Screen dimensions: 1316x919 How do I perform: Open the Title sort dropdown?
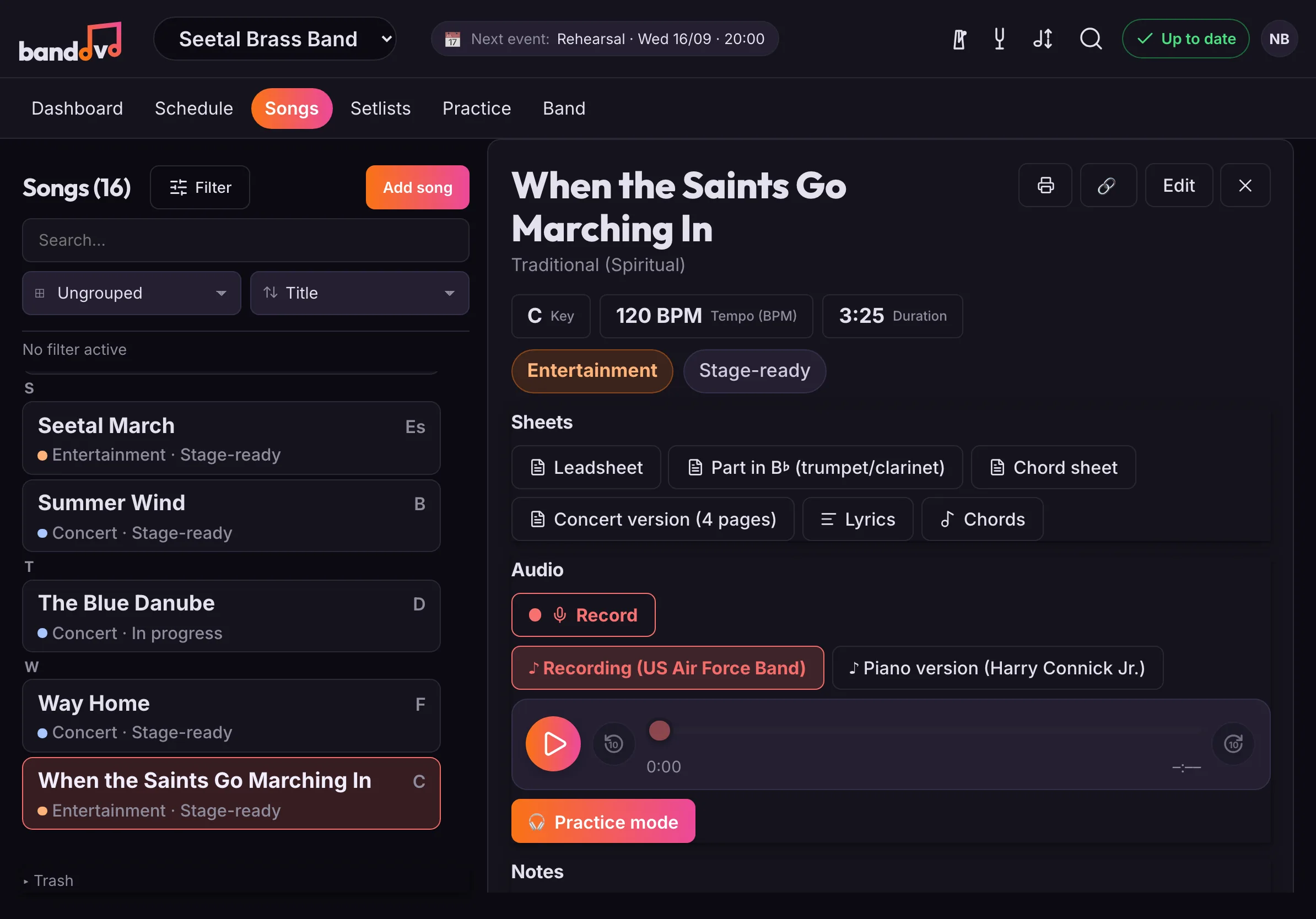[359, 293]
